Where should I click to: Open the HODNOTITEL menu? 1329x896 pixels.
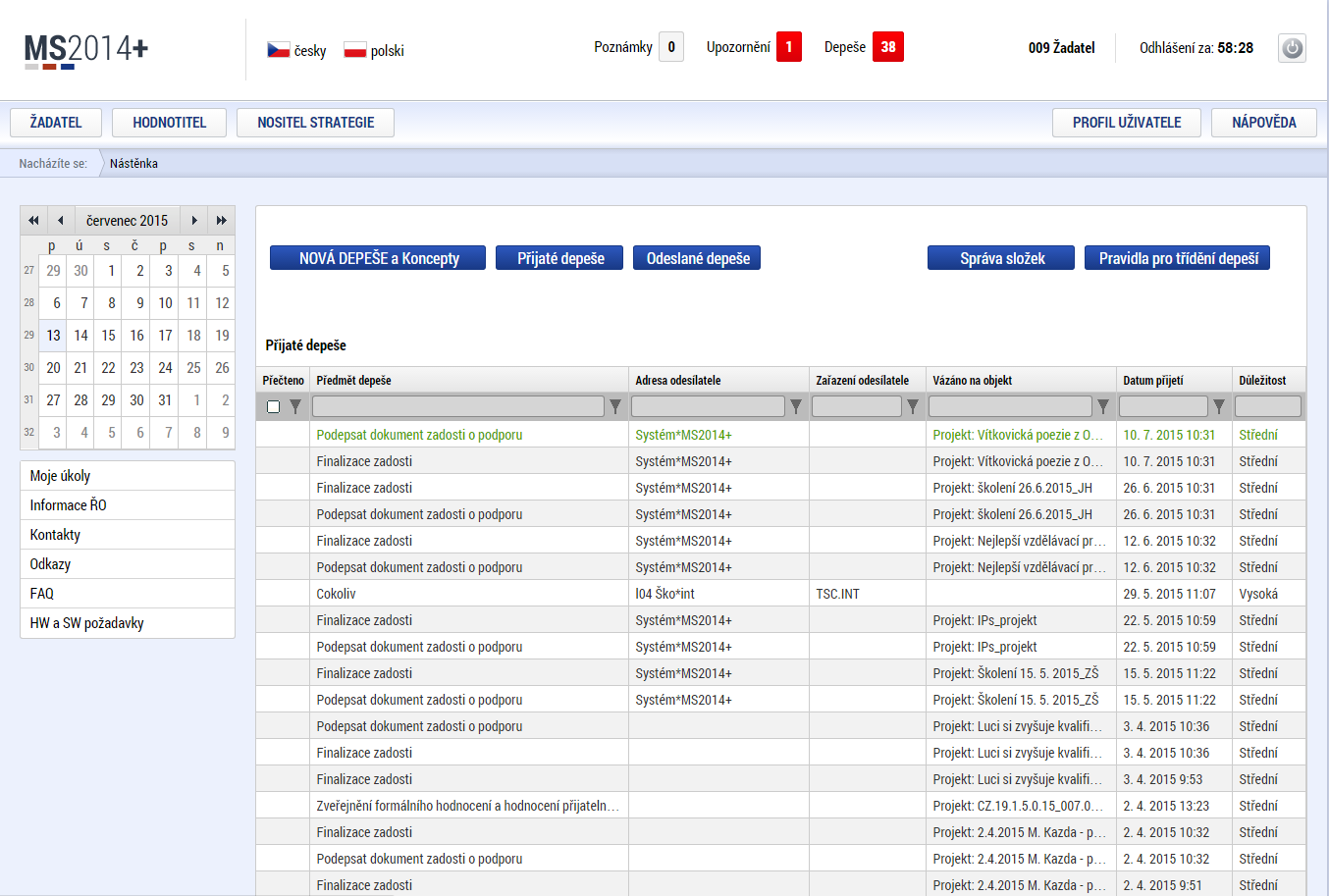(170, 123)
